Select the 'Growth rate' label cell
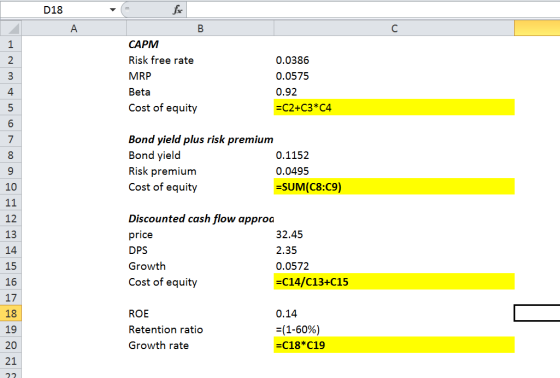560x378 pixels. (x=200, y=345)
